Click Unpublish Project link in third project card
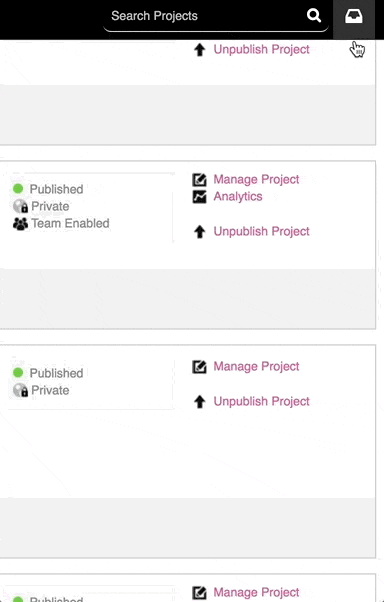The height and width of the screenshot is (602, 384). click(x=262, y=401)
